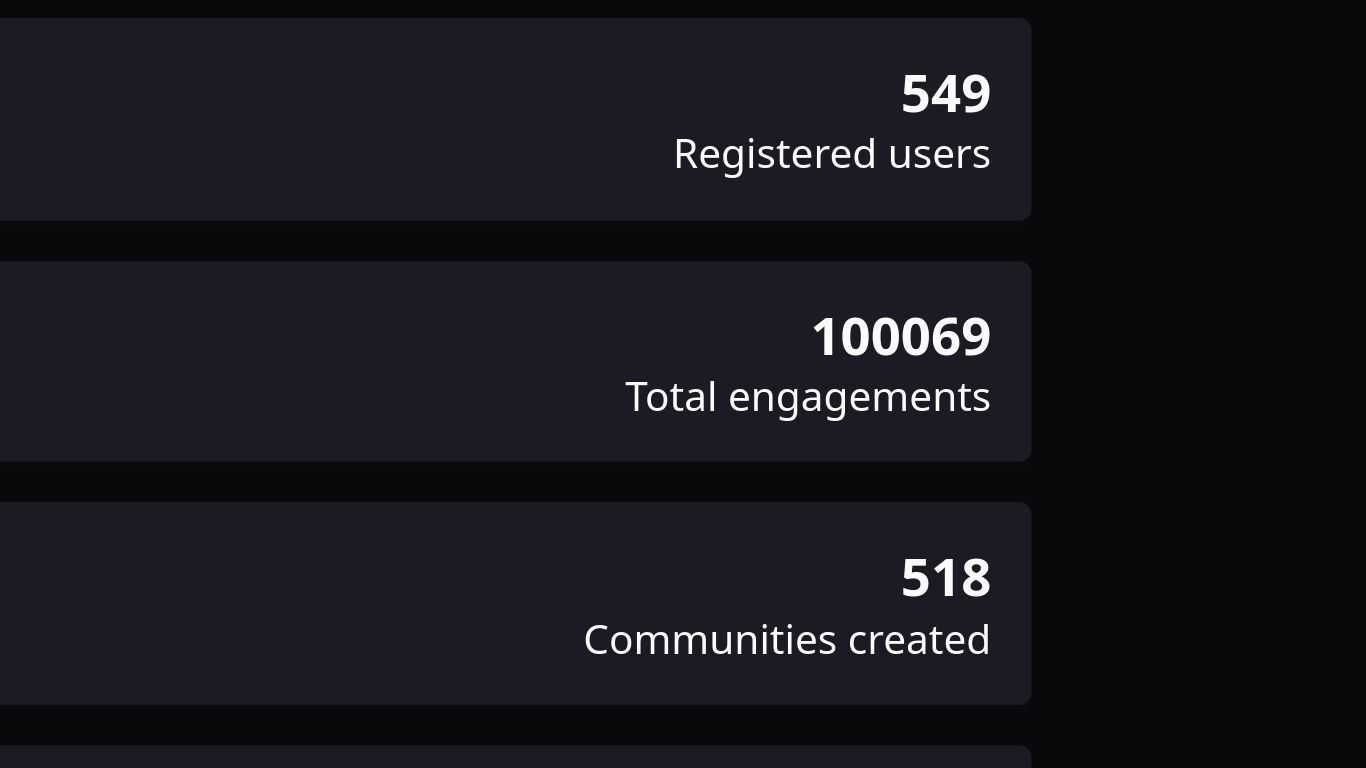Click gap below the Communities created card
Viewport: 1366px width, 768px height.
tap(515, 725)
